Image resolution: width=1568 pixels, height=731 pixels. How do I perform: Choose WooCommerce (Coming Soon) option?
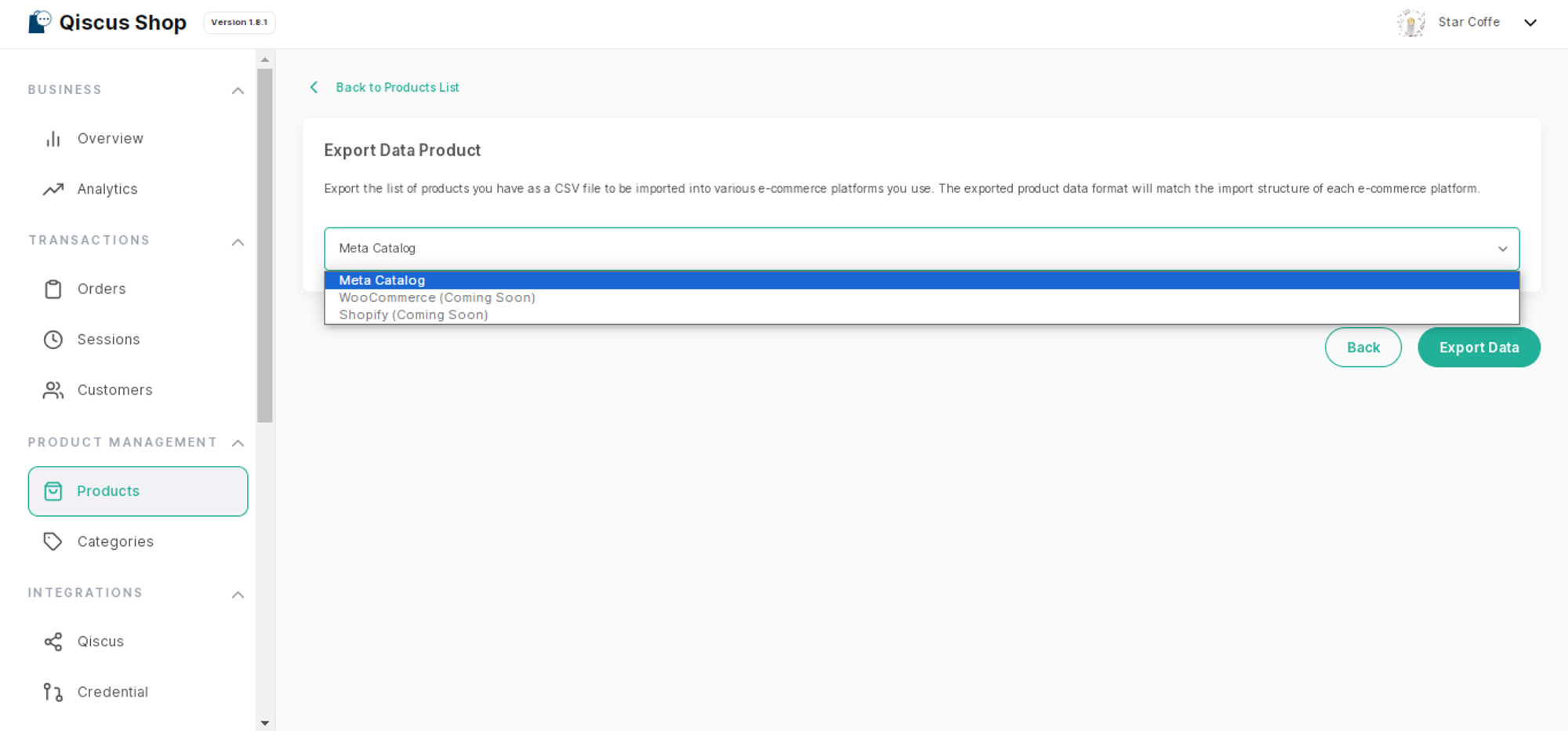[921, 297]
